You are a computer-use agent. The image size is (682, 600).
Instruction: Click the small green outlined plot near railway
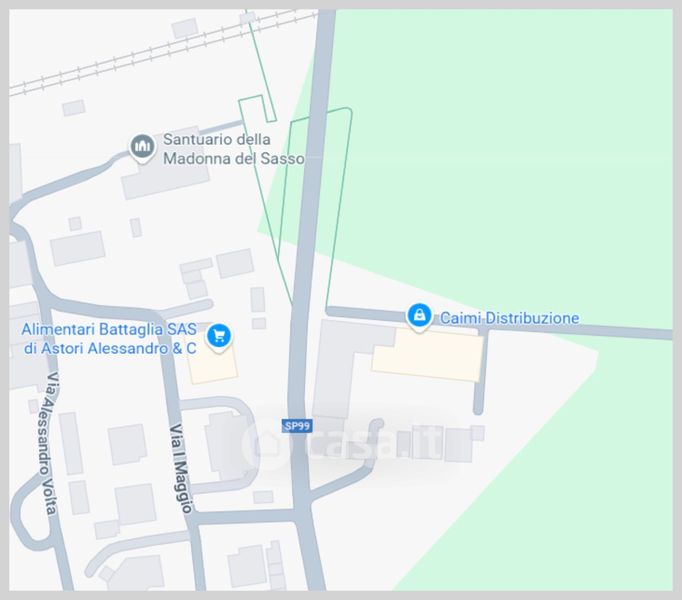click(257, 108)
